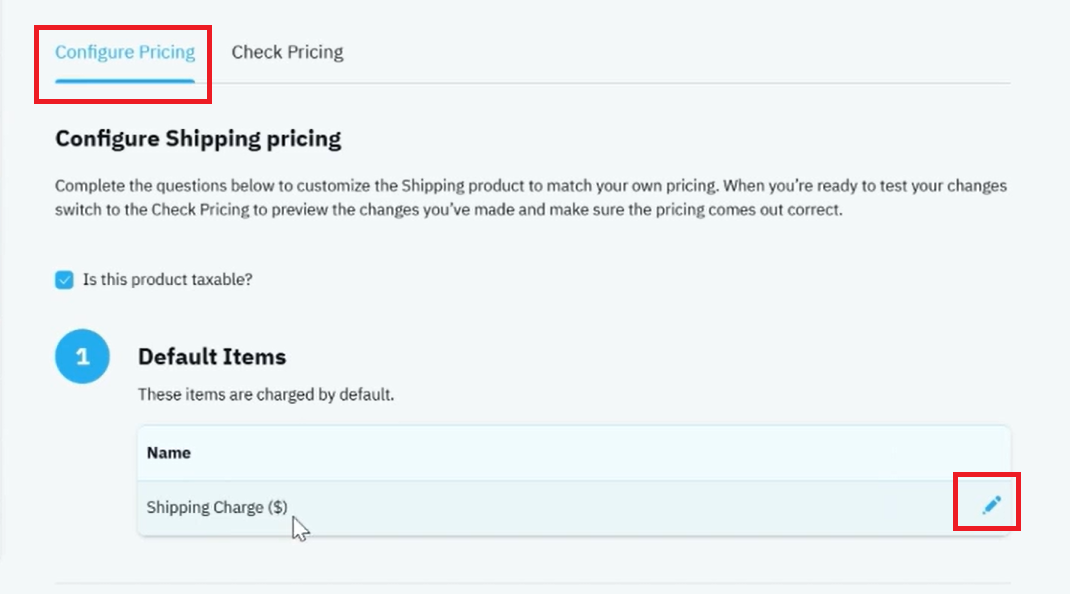The width and height of the screenshot is (1070, 594).
Task: Select the Configure Pricing tab
Action: click(125, 52)
